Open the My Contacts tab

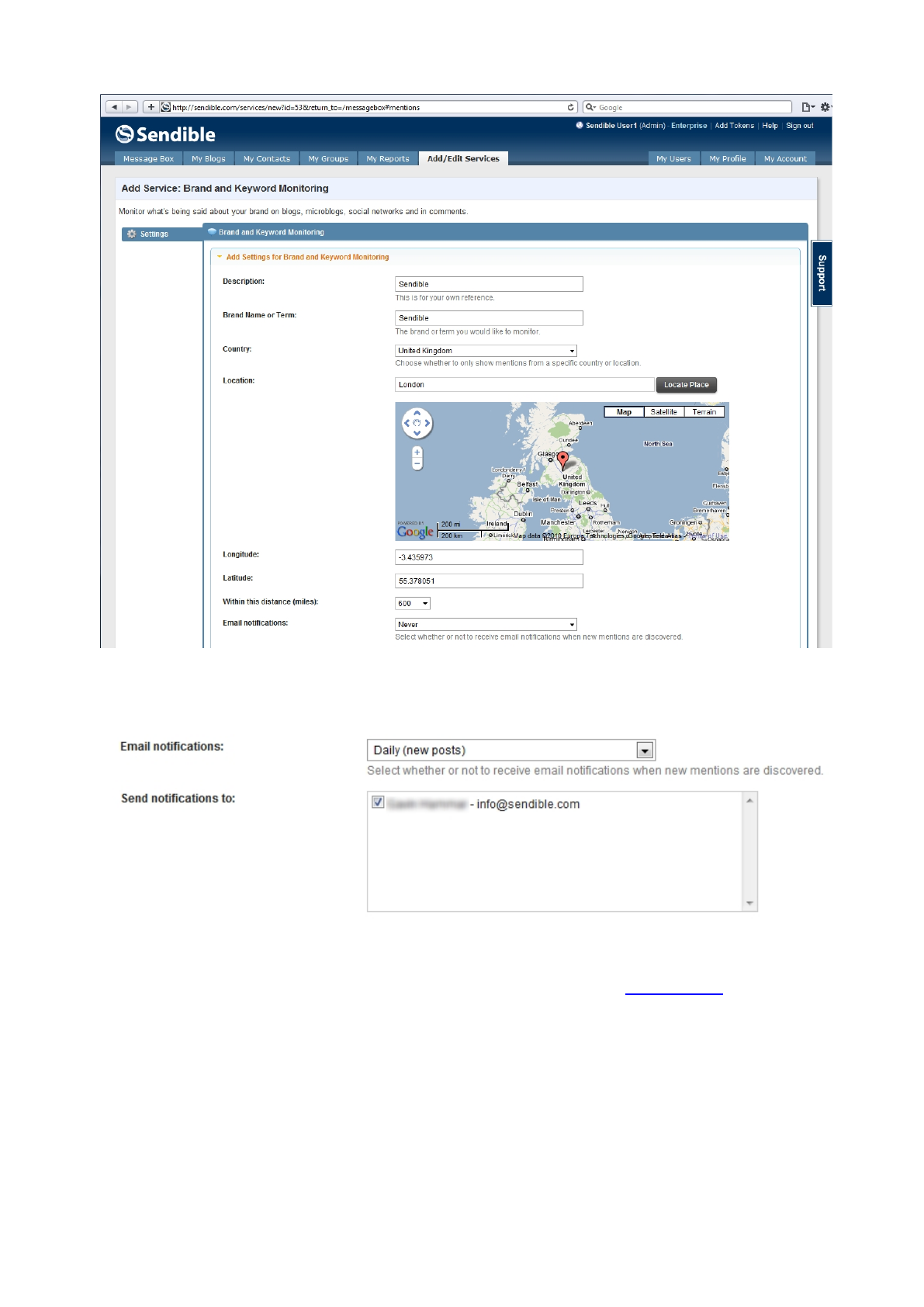point(267,158)
